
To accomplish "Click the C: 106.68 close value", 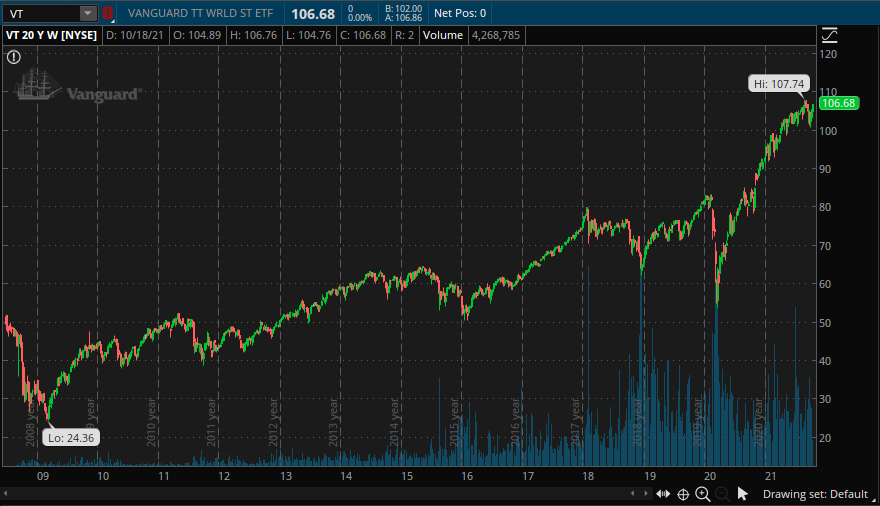I will (x=363, y=35).
